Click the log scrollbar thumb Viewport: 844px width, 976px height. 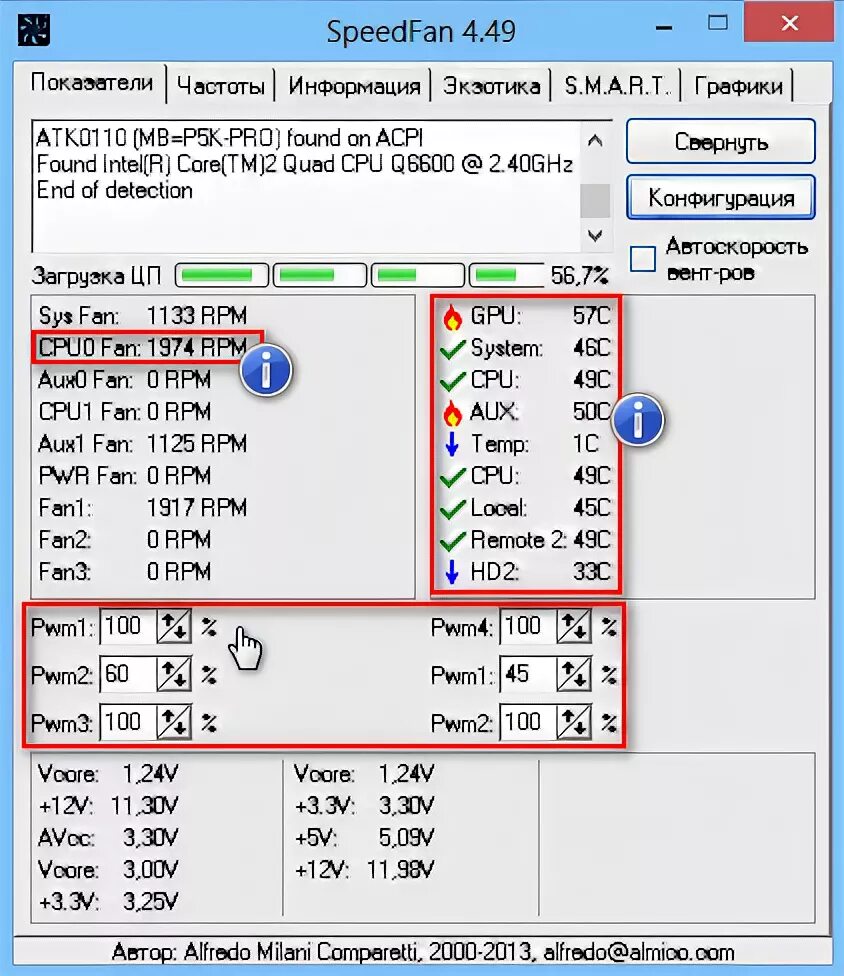click(595, 200)
